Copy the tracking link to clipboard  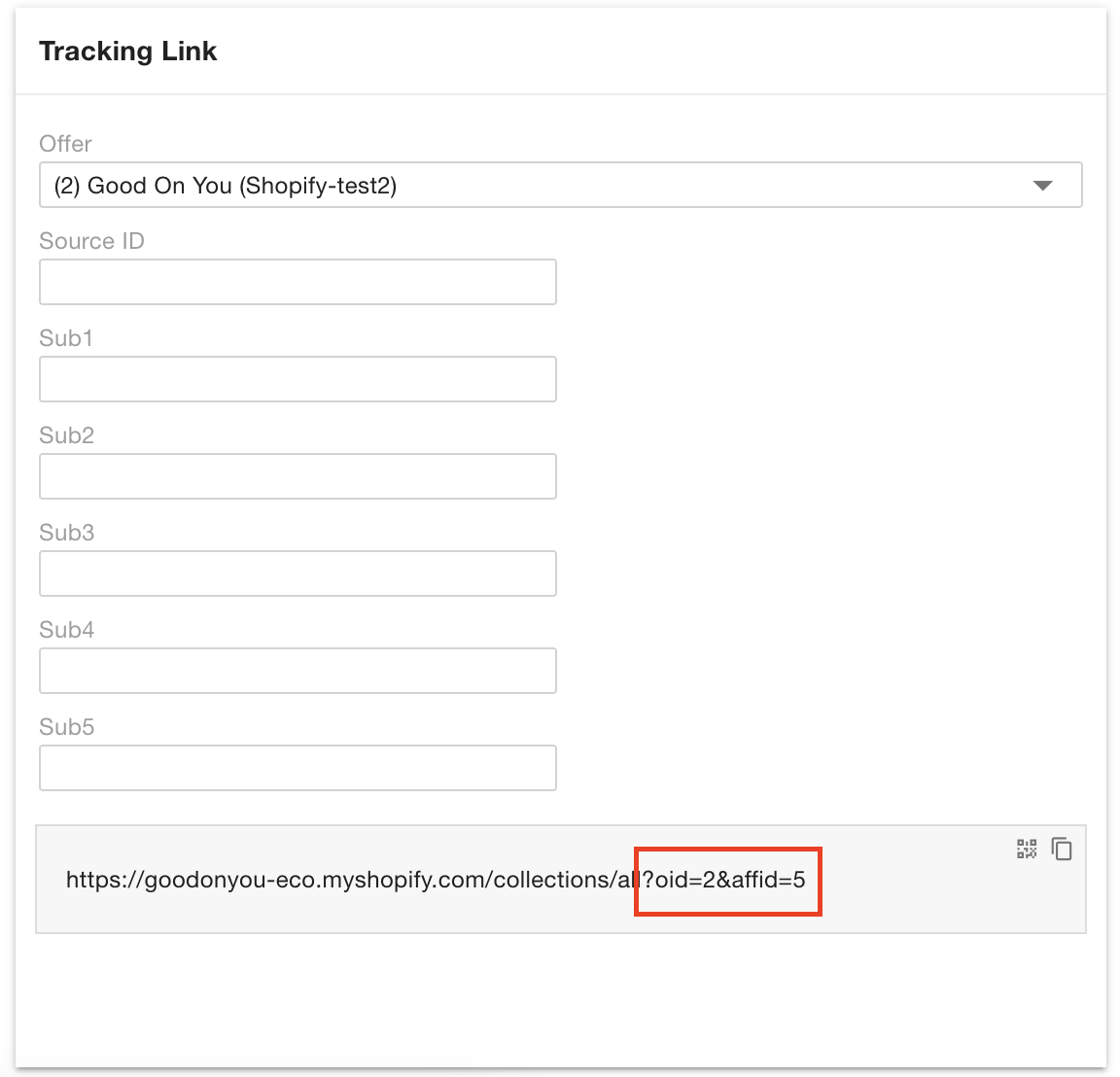pos(1062,850)
